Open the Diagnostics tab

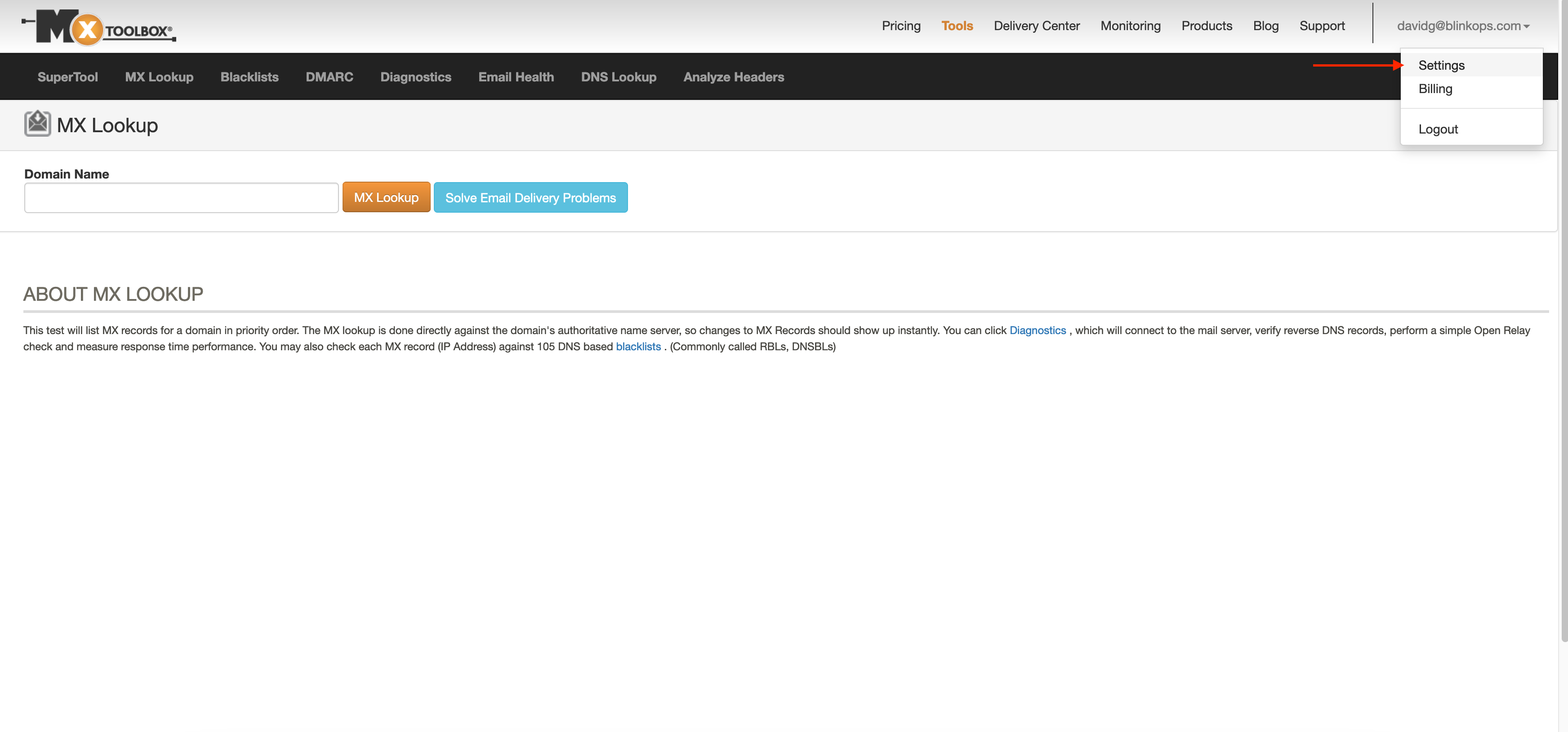click(416, 77)
